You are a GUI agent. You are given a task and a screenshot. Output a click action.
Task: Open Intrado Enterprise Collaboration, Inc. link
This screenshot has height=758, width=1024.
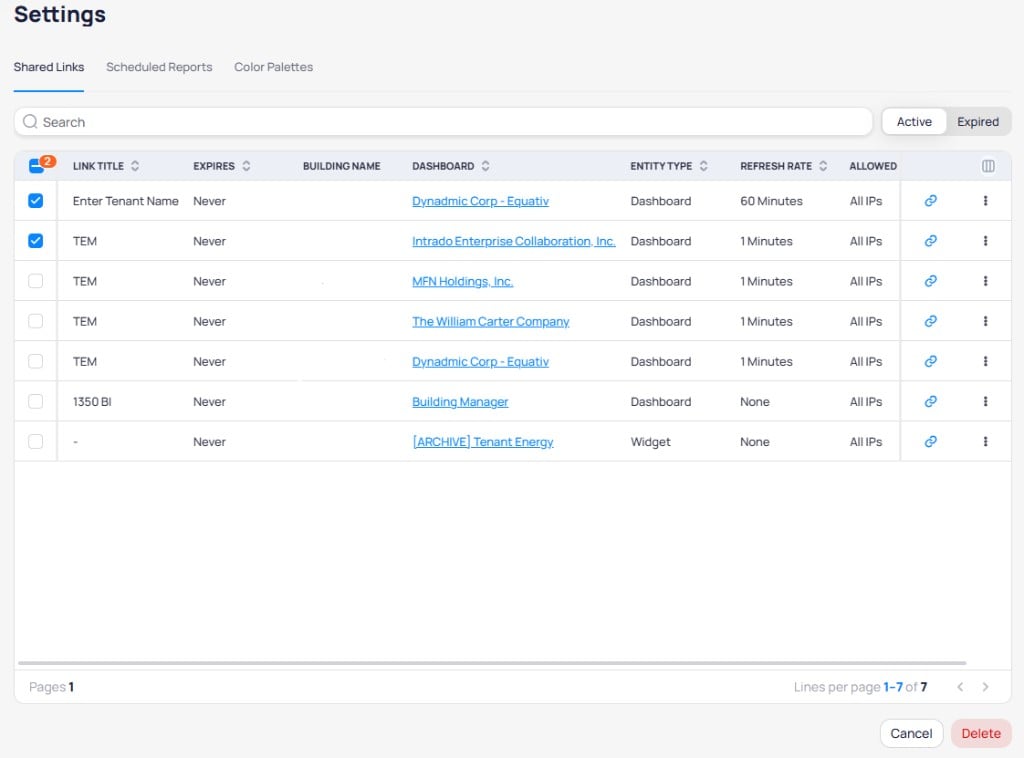514,241
